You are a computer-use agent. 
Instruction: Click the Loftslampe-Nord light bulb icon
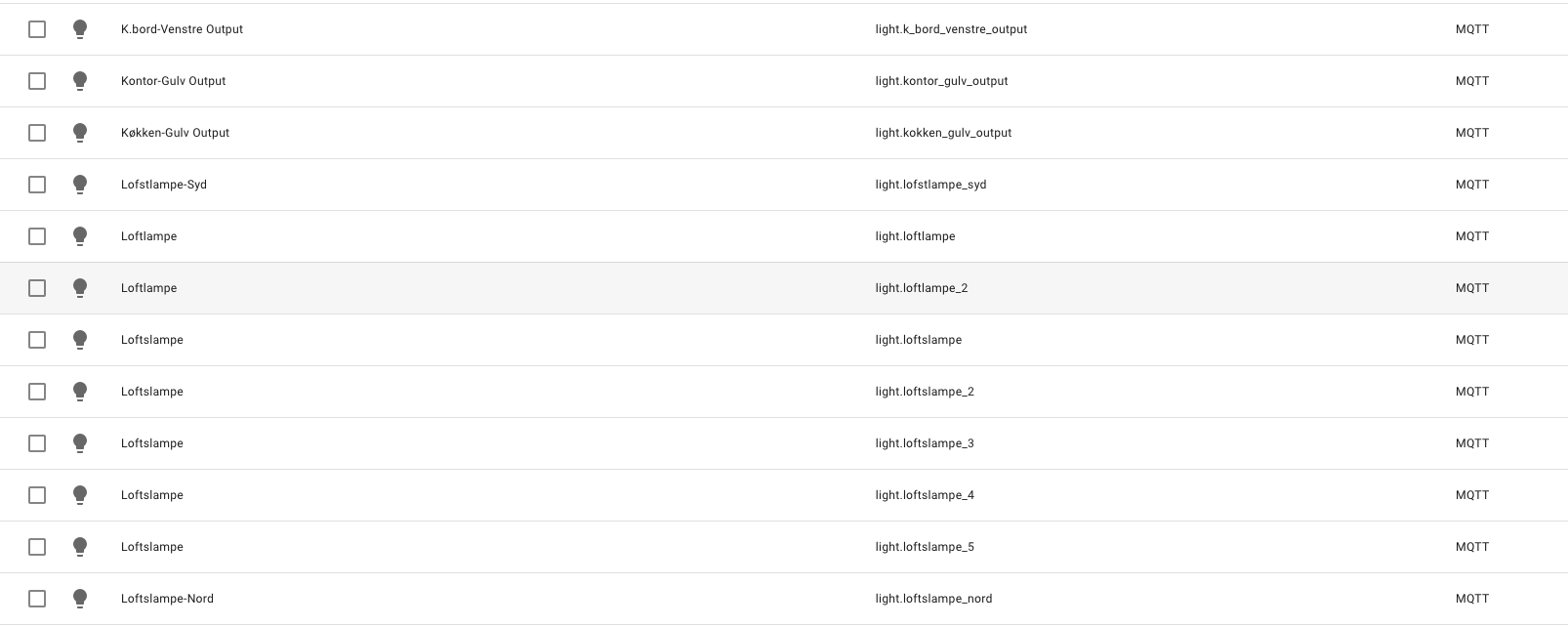click(x=80, y=599)
